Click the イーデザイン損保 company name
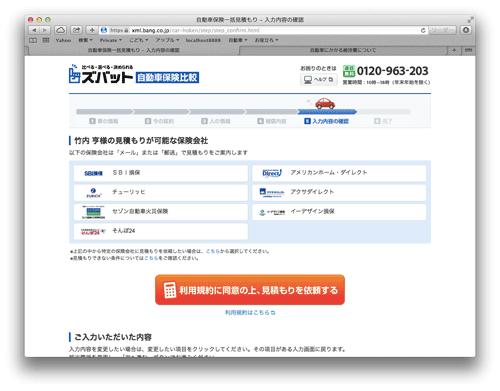The image size is (500, 391). click(312, 211)
